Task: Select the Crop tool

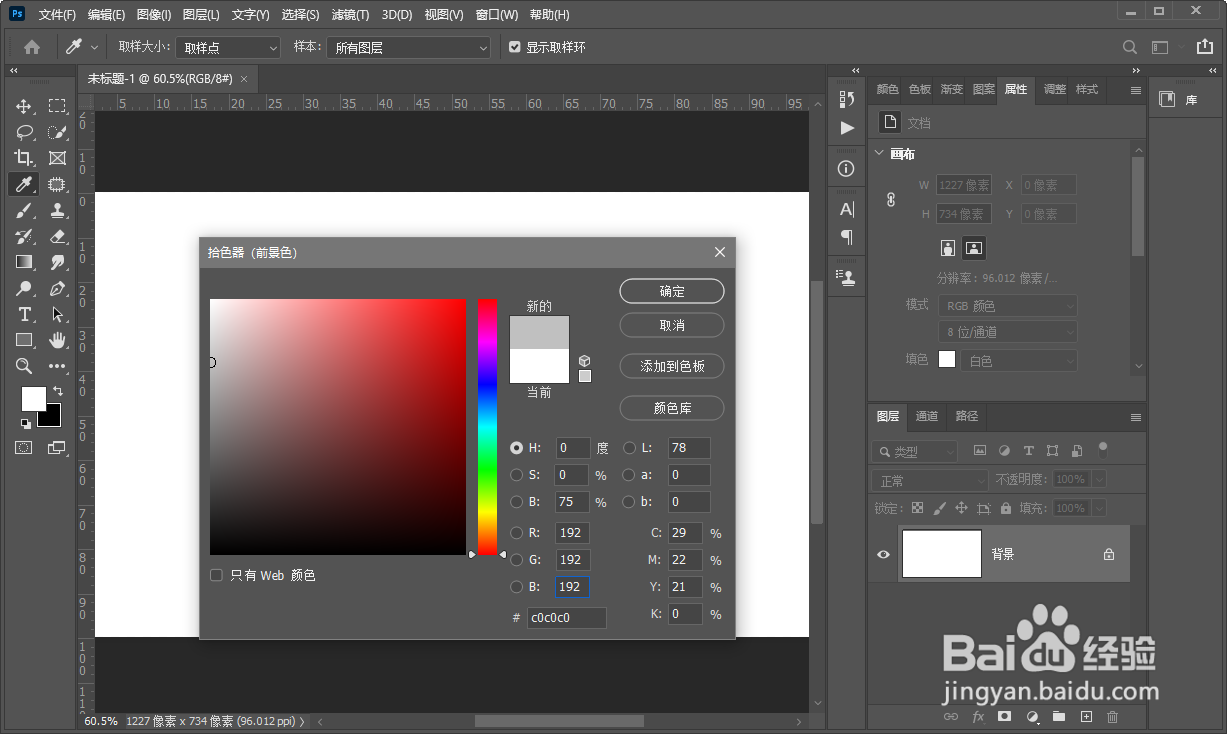Action: 24,158
